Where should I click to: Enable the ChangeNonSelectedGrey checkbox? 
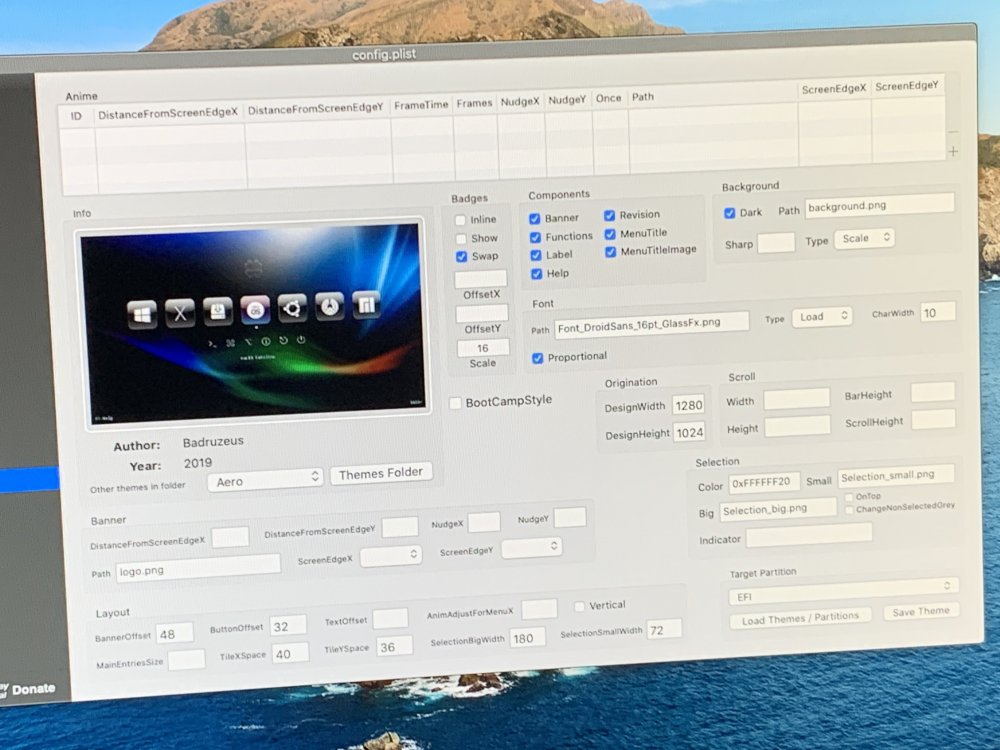(x=849, y=510)
